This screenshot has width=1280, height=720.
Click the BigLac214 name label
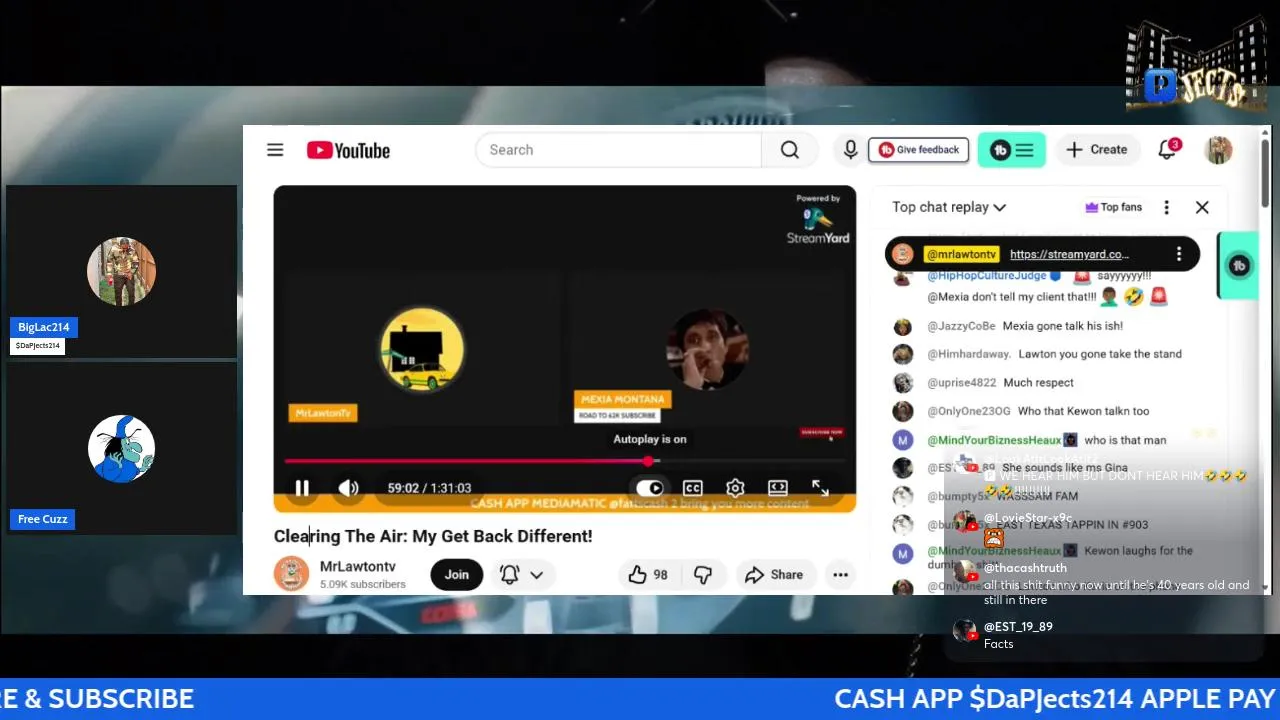(44, 327)
